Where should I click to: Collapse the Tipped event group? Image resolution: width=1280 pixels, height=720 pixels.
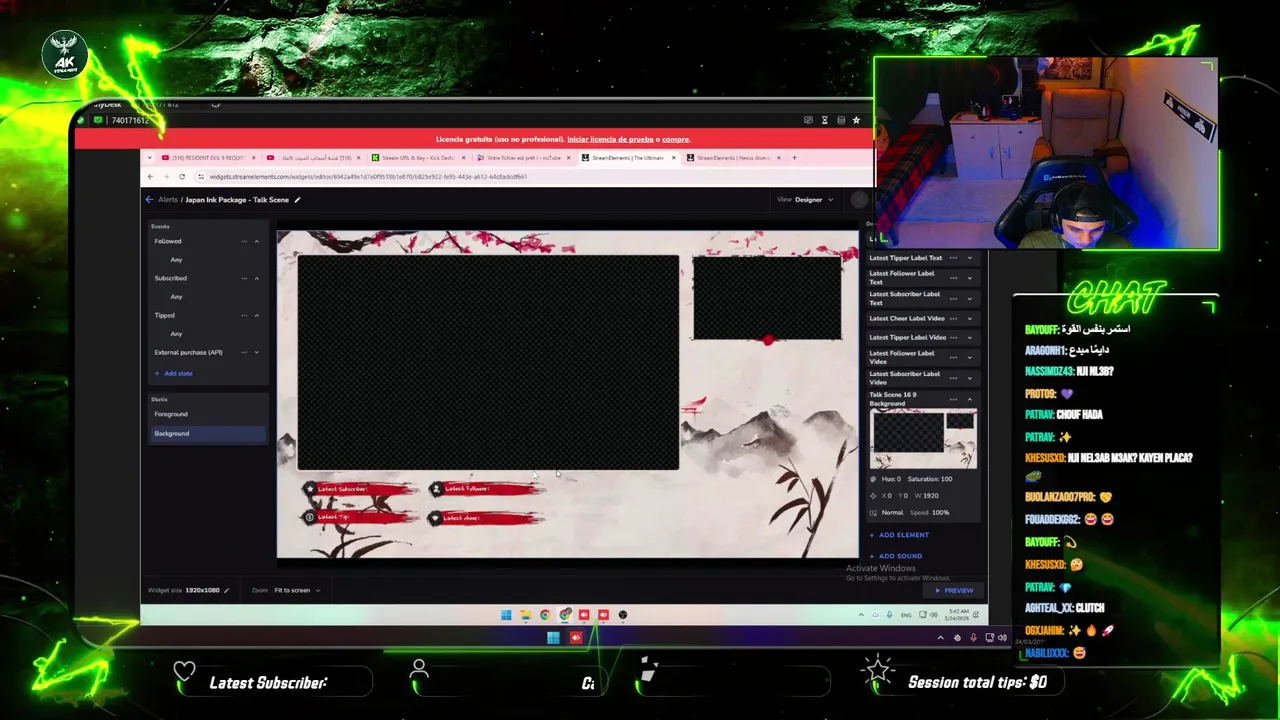pos(257,315)
